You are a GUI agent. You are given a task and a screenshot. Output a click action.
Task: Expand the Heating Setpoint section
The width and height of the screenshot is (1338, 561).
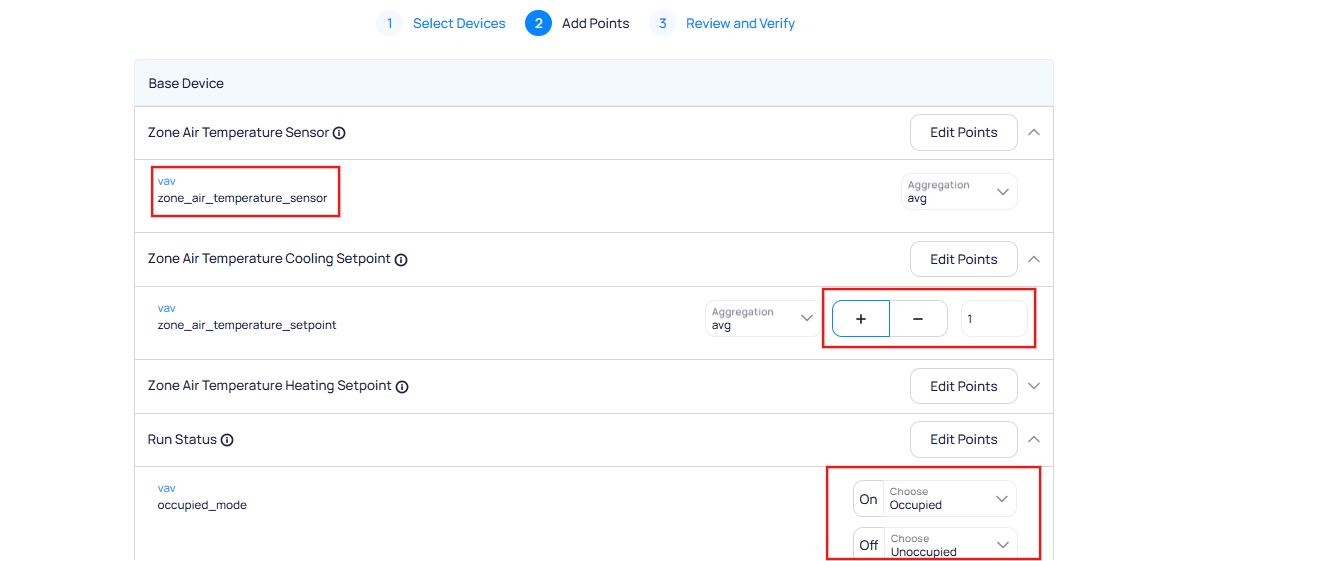click(x=1034, y=386)
